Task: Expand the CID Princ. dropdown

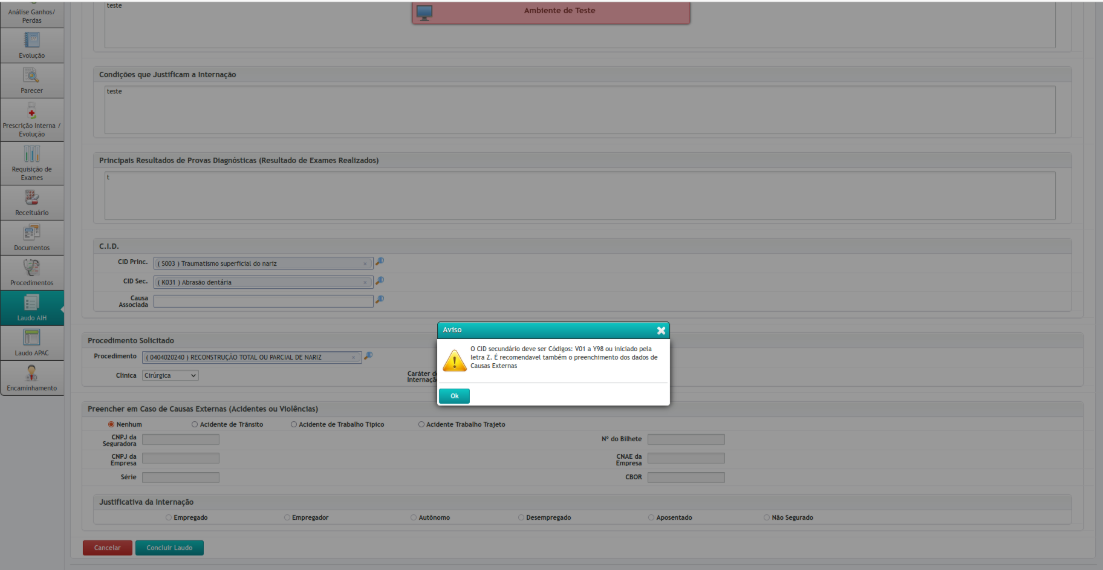Action: coord(367,264)
